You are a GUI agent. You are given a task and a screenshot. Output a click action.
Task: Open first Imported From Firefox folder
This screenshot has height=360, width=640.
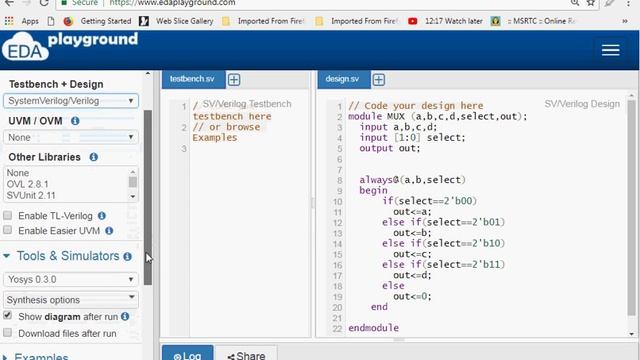coord(263,21)
